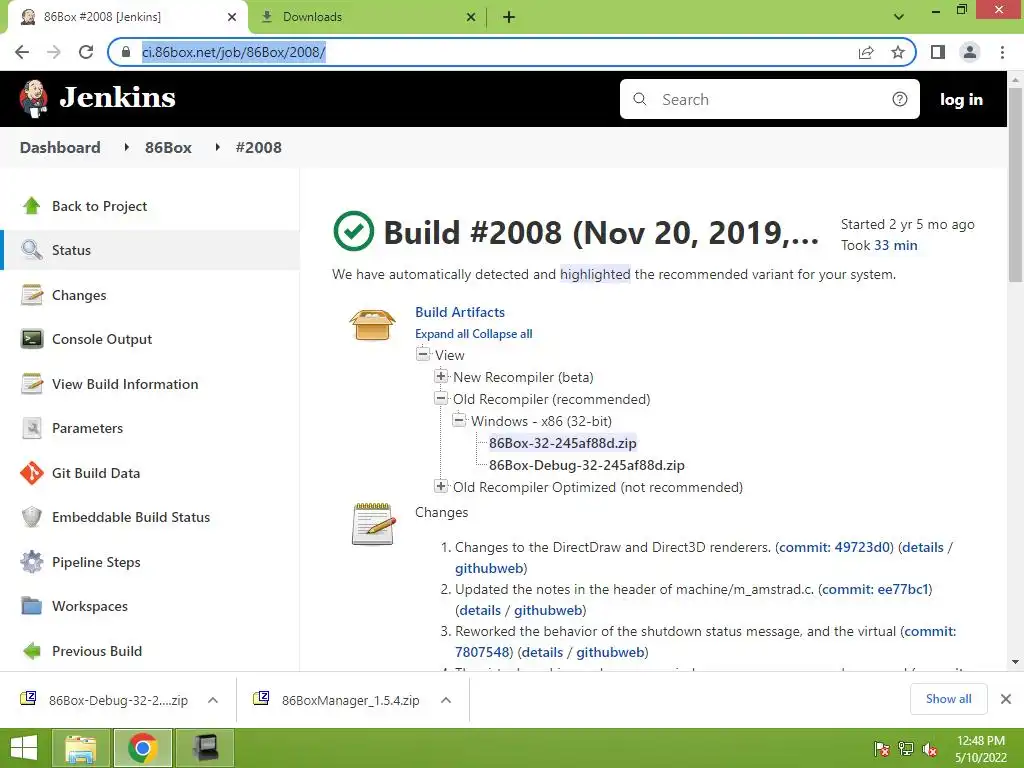Click the browser back arrow
The height and width of the screenshot is (768, 1024).
pyautogui.click(x=22, y=52)
